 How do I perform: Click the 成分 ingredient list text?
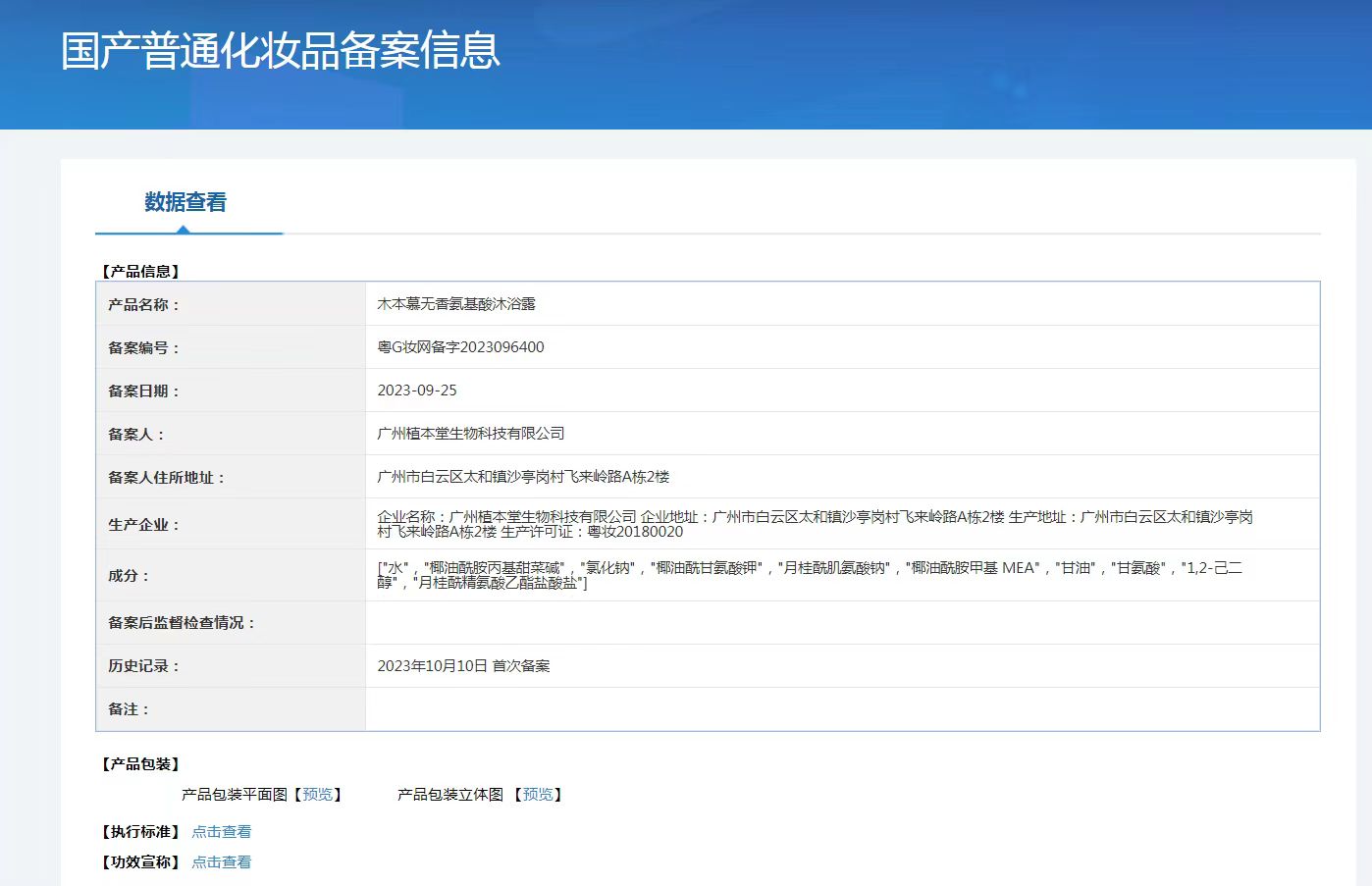[811, 575]
